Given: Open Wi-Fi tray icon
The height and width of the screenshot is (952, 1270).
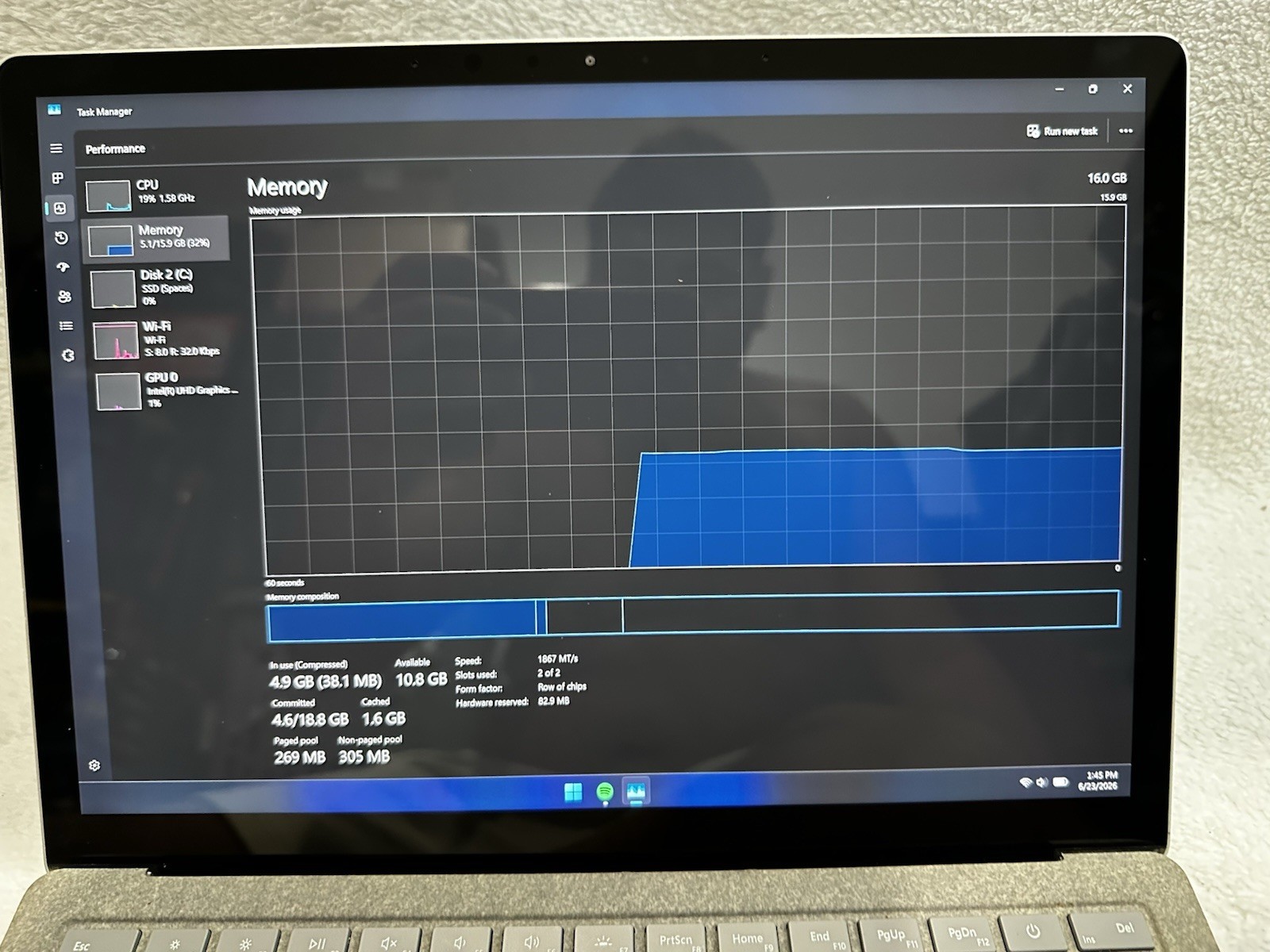Looking at the screenshot, I should tap(1026, 782).
